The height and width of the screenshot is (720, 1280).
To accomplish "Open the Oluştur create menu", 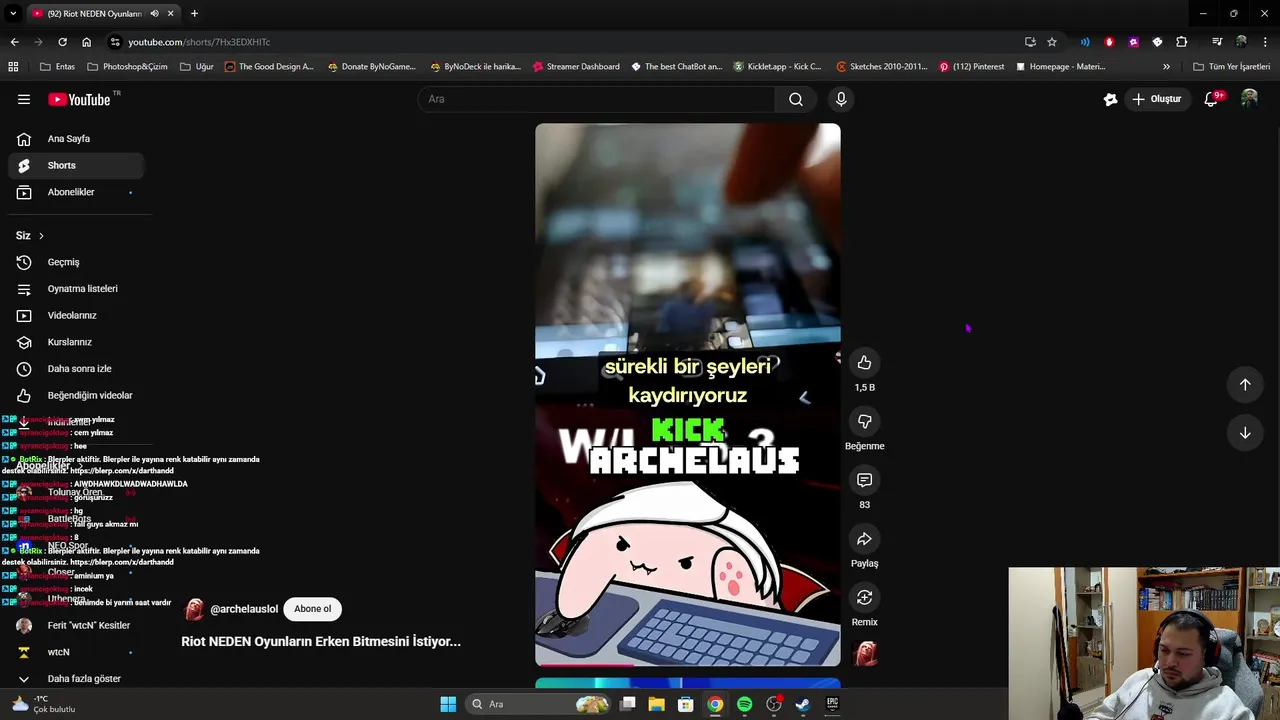I will 1156,99.
